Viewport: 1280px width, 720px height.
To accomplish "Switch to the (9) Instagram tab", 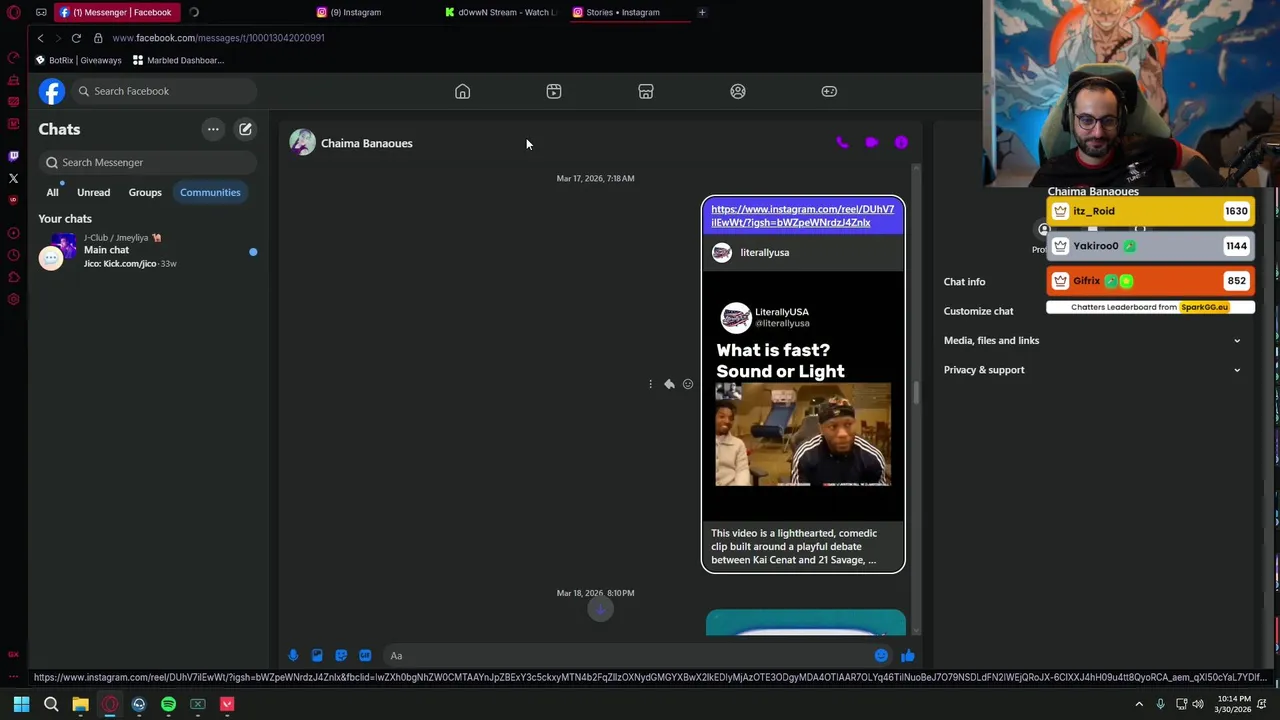I will click(x=355, y=12).
